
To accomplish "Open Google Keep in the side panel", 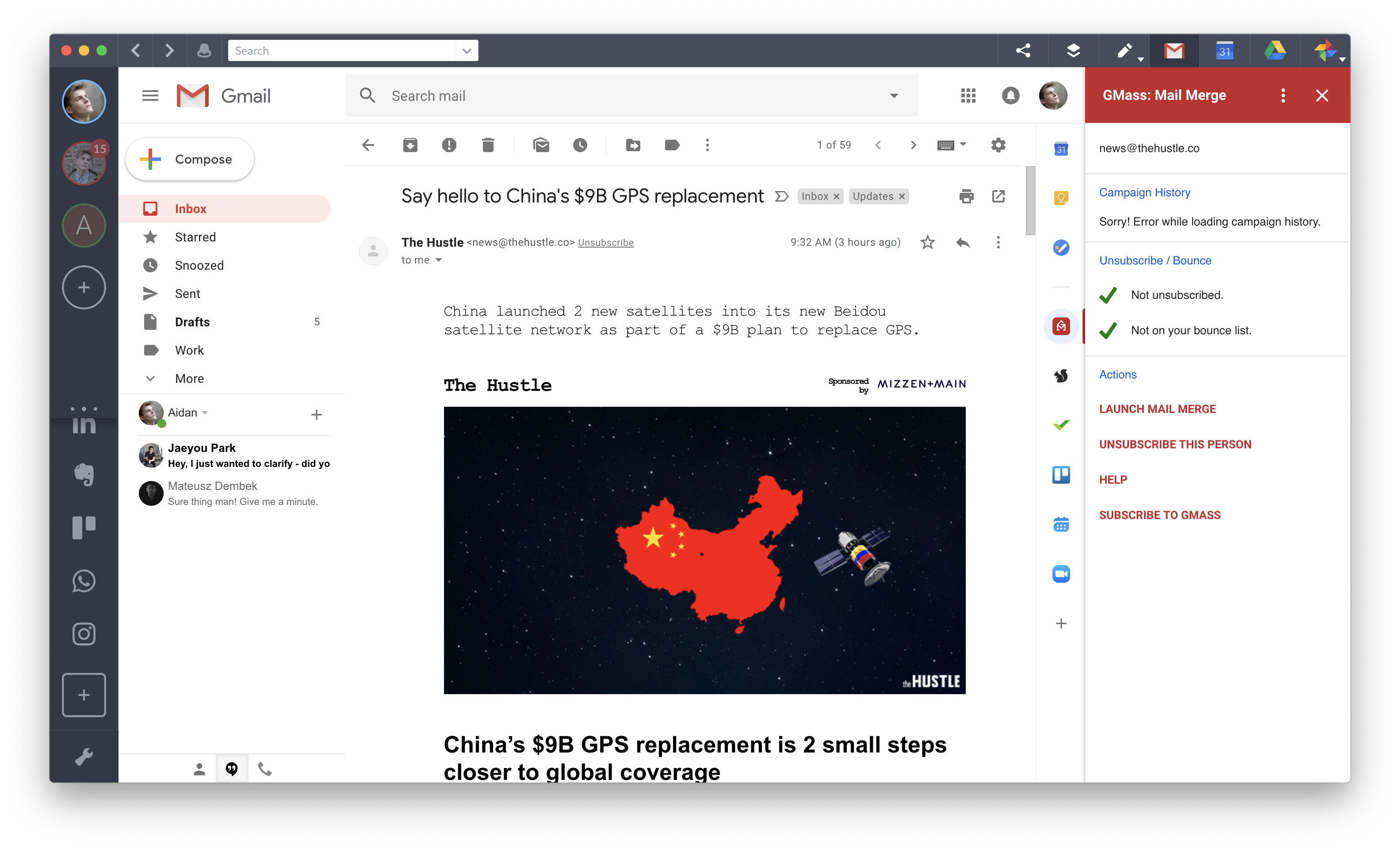I will click(x=1061, y=198).
